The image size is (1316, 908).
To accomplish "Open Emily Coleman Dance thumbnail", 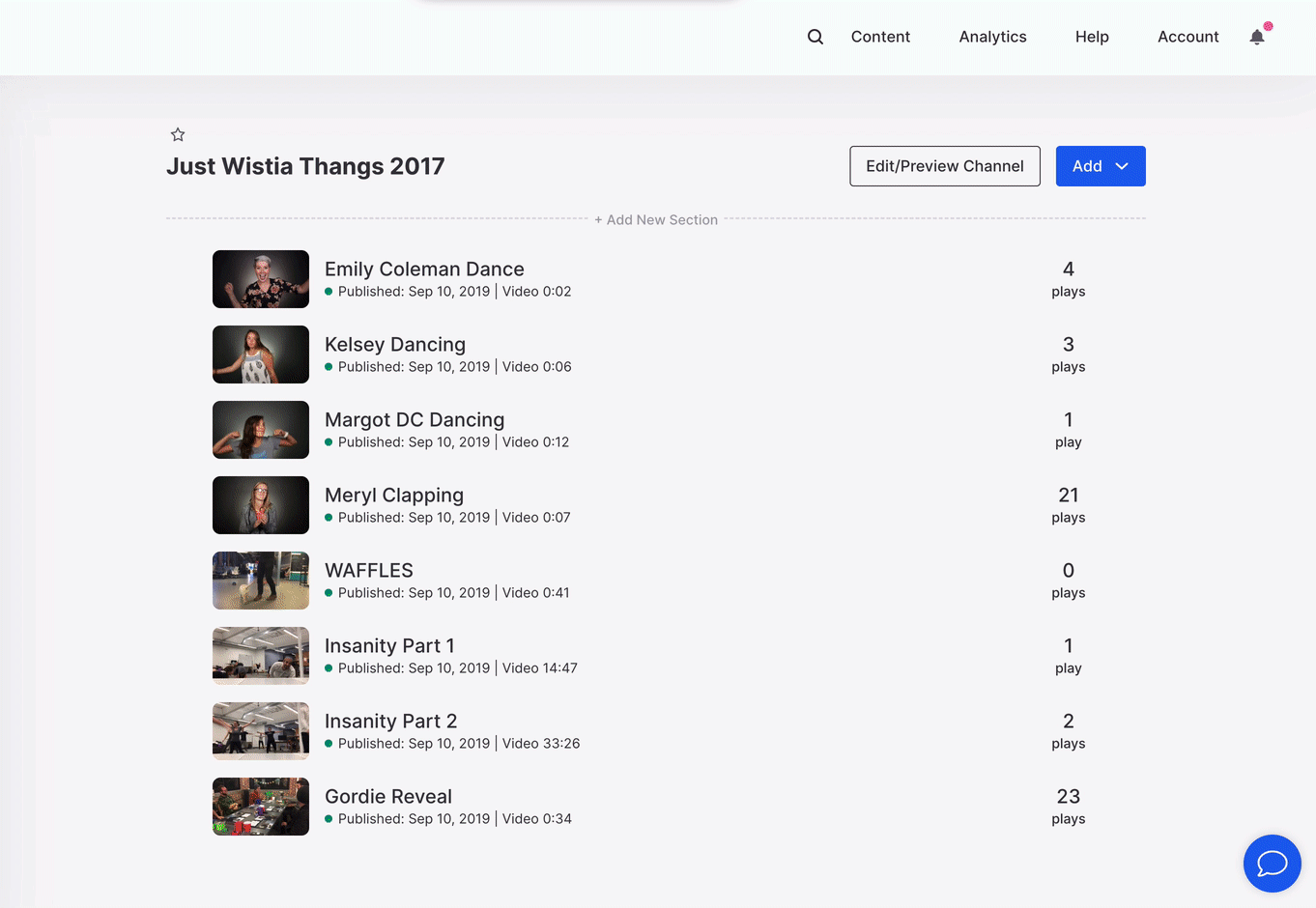I will pos(261,279).
